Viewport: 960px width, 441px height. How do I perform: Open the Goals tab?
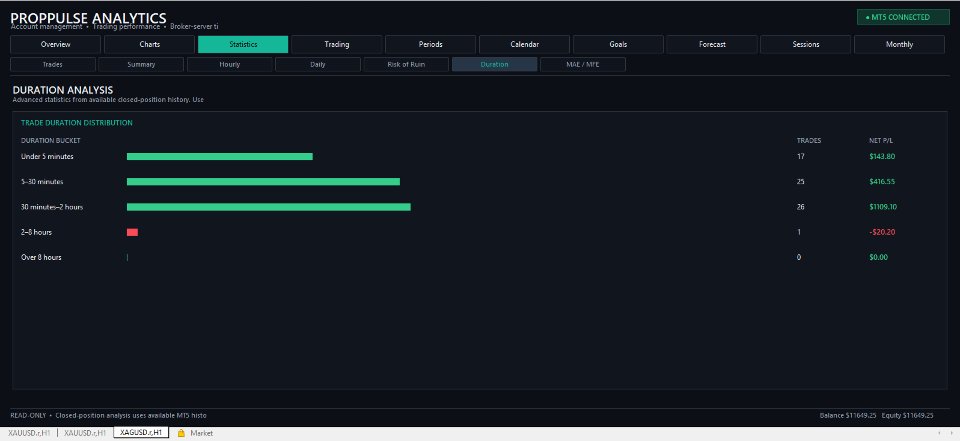(618, 44)
